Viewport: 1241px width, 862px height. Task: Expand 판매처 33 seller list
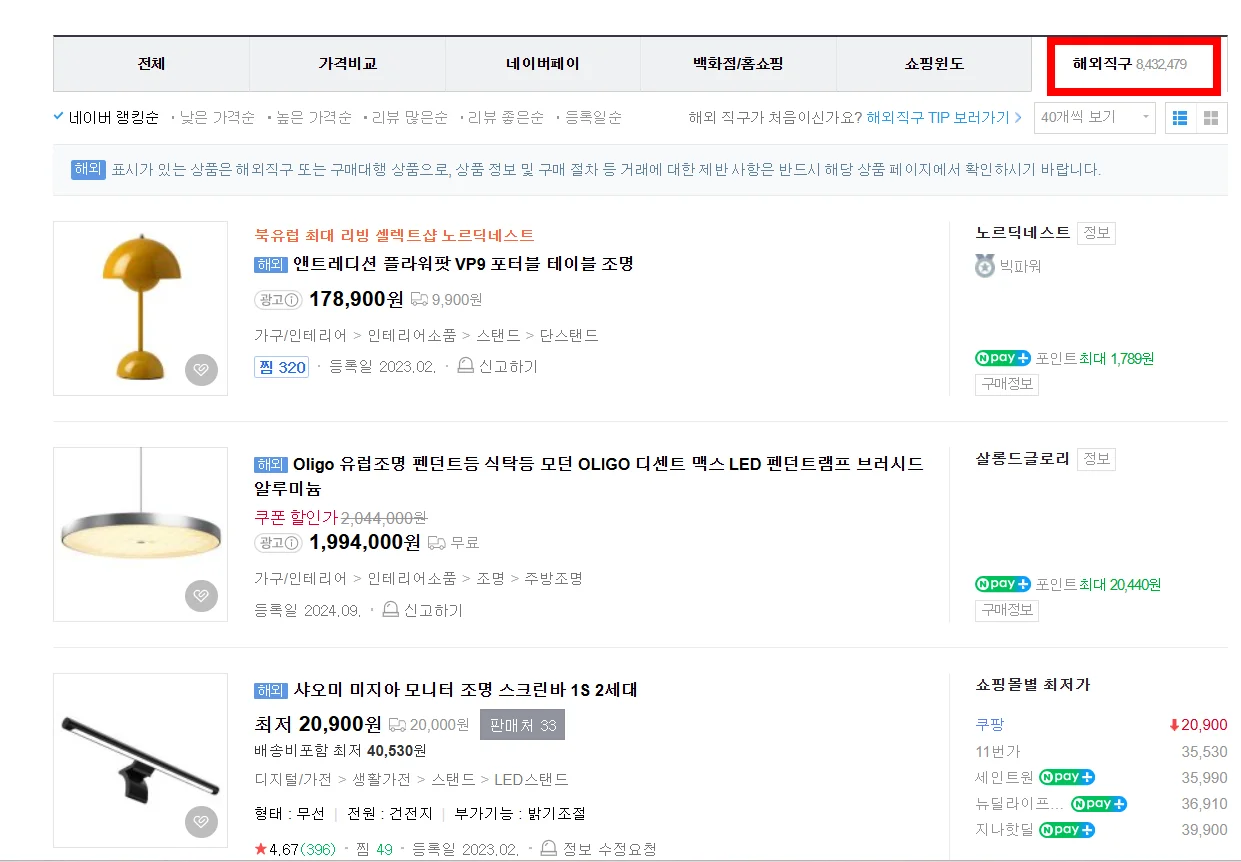(x=522, y=725)
